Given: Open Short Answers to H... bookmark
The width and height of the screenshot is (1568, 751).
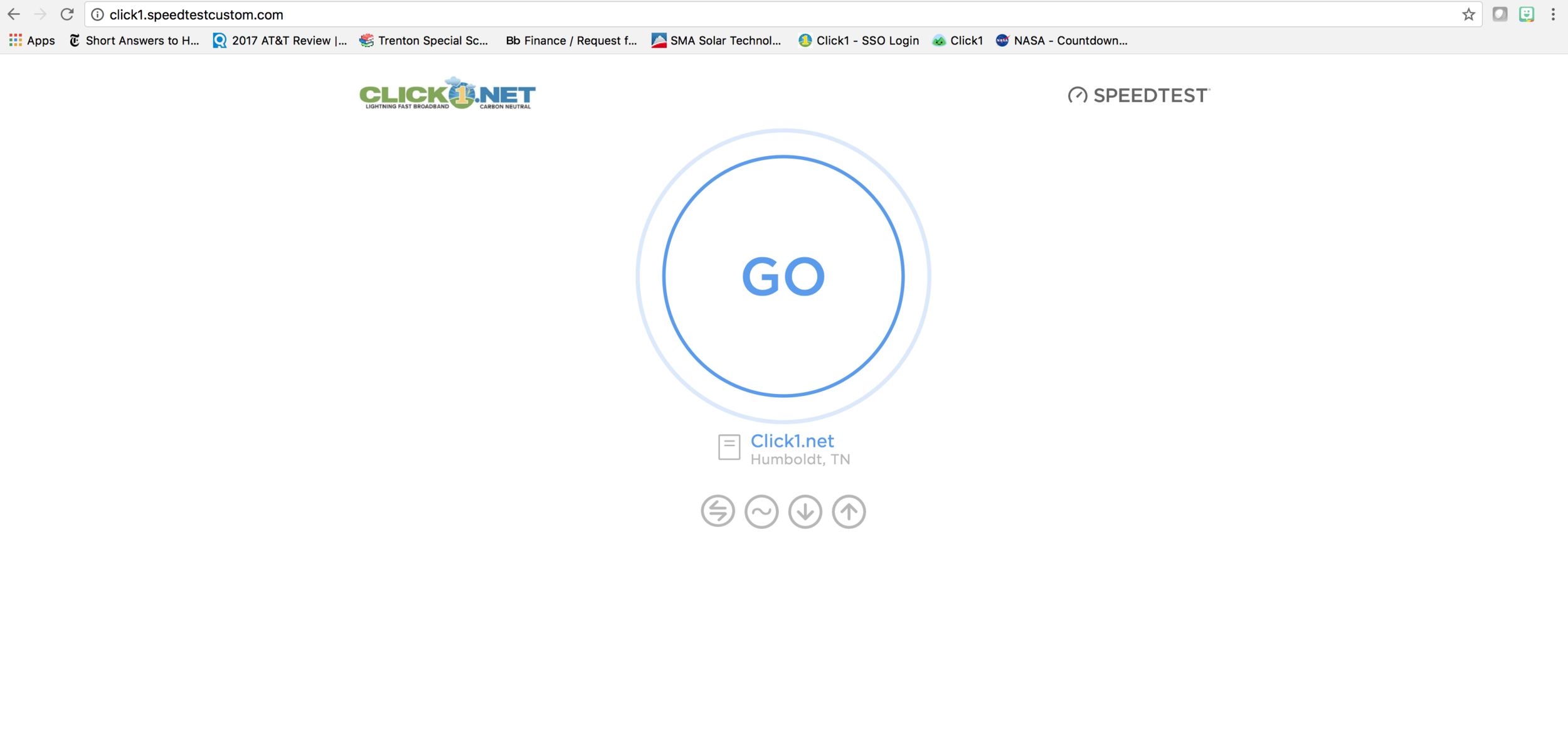Looking at the screenshot, I should click(134, 41).
